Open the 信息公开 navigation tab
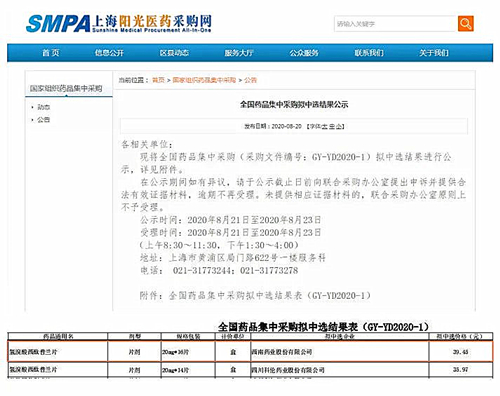Screen dimensions: 500x396 pos(109,53)
